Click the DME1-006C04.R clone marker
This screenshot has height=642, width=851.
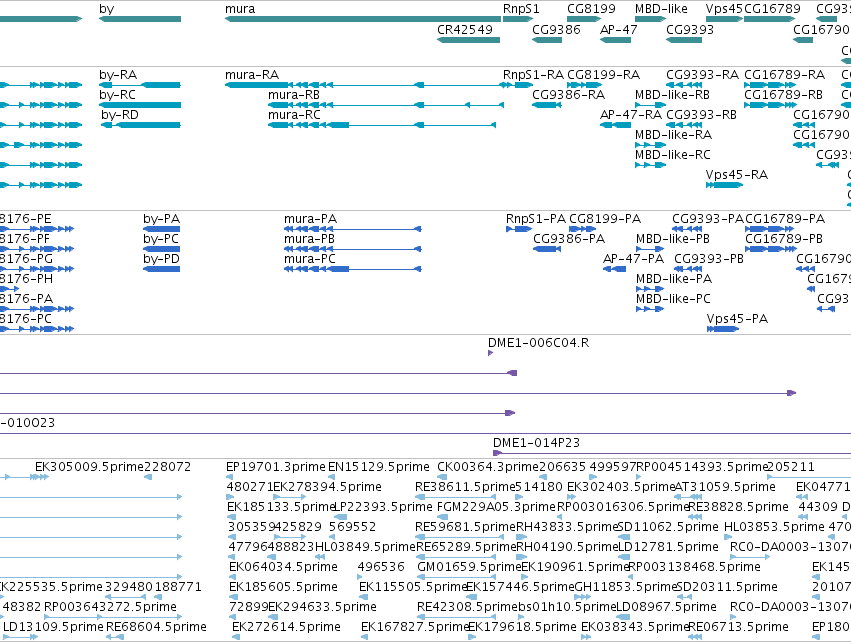(x=490, y=353)
